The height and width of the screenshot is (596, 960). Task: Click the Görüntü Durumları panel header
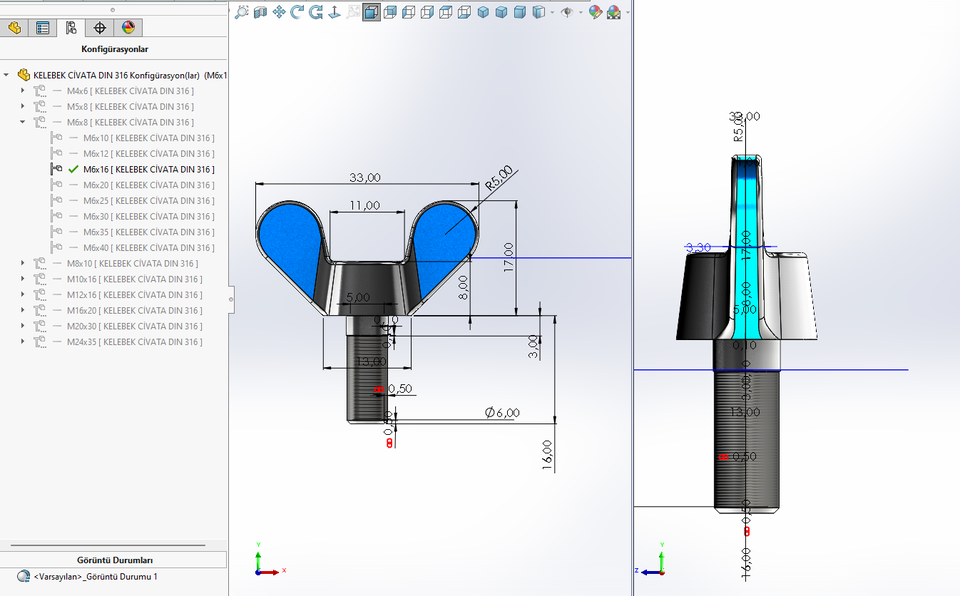click(x=114, y=559)
